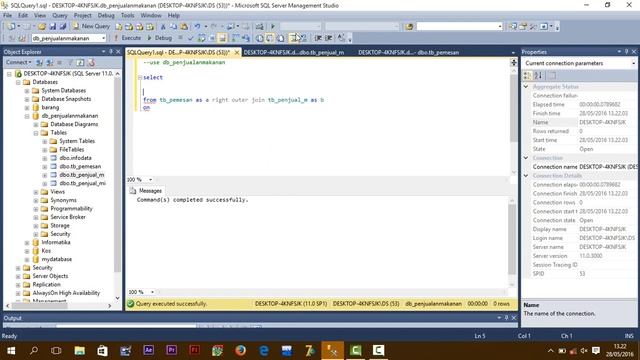The image size is (640, 360).
Task: Click the Database Engine Query icon beside New Query
Action: (118, 27)
